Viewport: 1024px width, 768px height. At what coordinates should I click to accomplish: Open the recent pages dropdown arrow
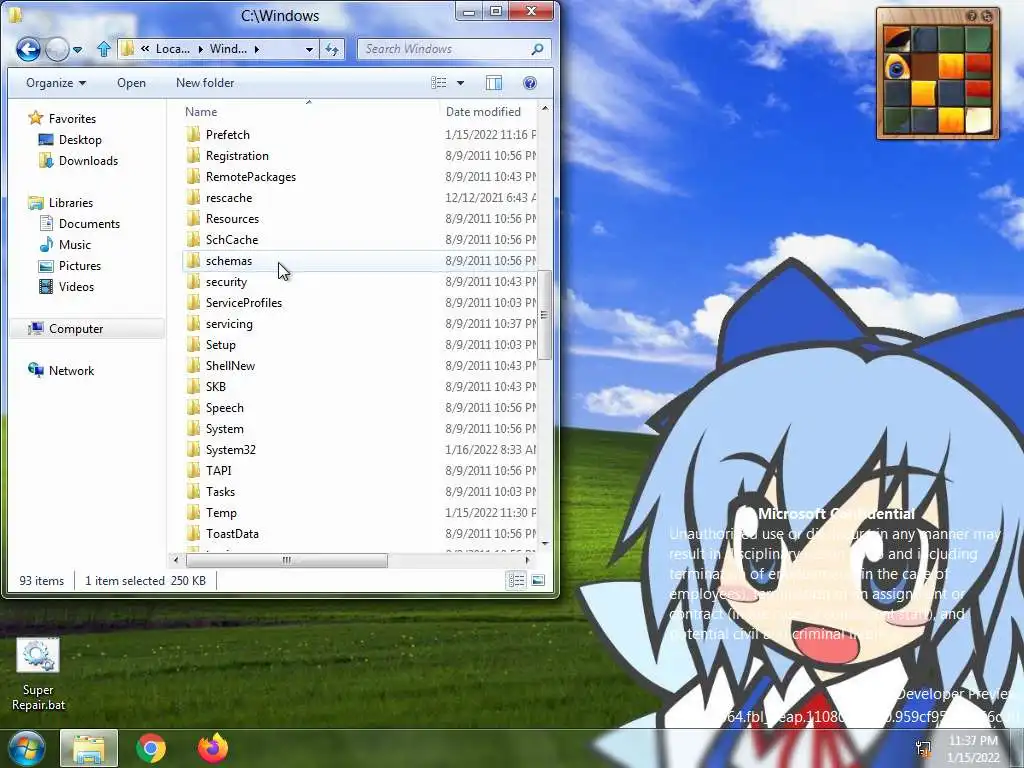tap(78, 50)
